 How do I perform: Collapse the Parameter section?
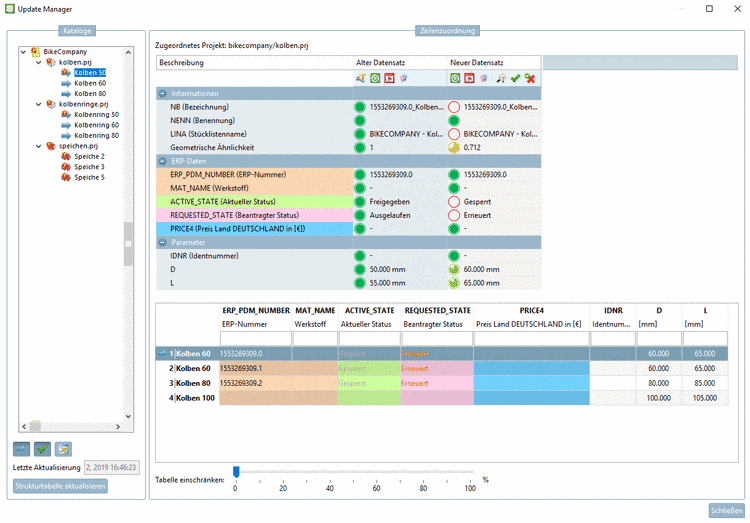pos(163,242)
